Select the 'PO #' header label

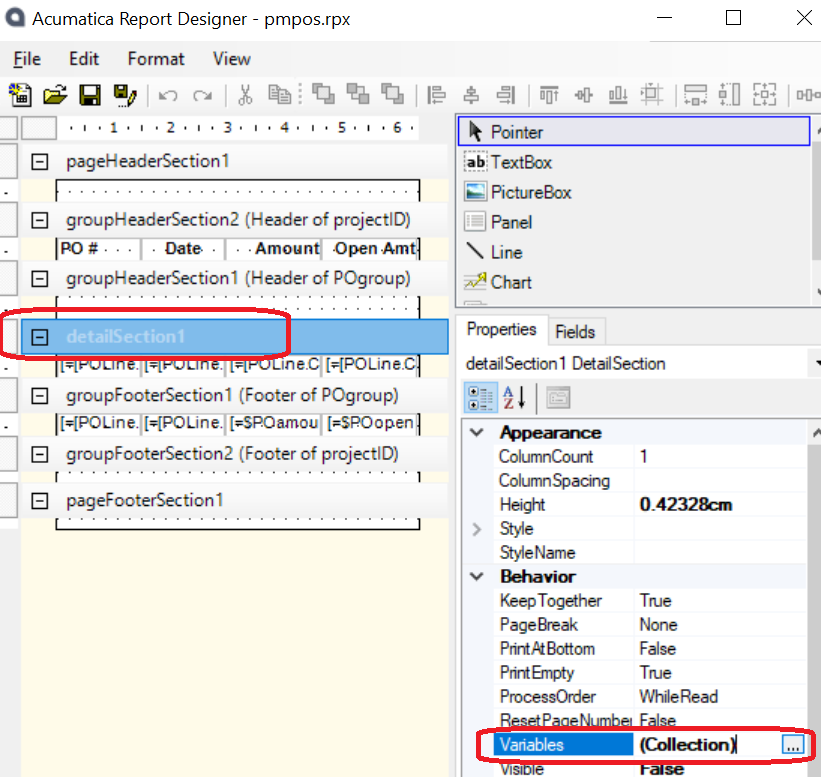tap(98, 248)
